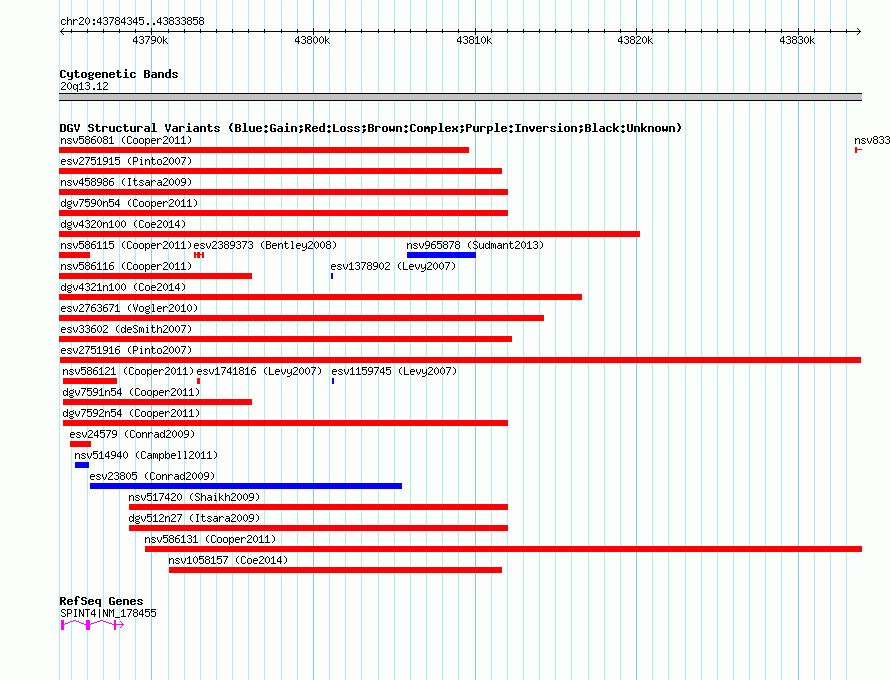Click the dgv4320n100 (Coe2014) red bar
Viewport: 890px width, 680px height.
pyautogui.click(x=350, y=234)
